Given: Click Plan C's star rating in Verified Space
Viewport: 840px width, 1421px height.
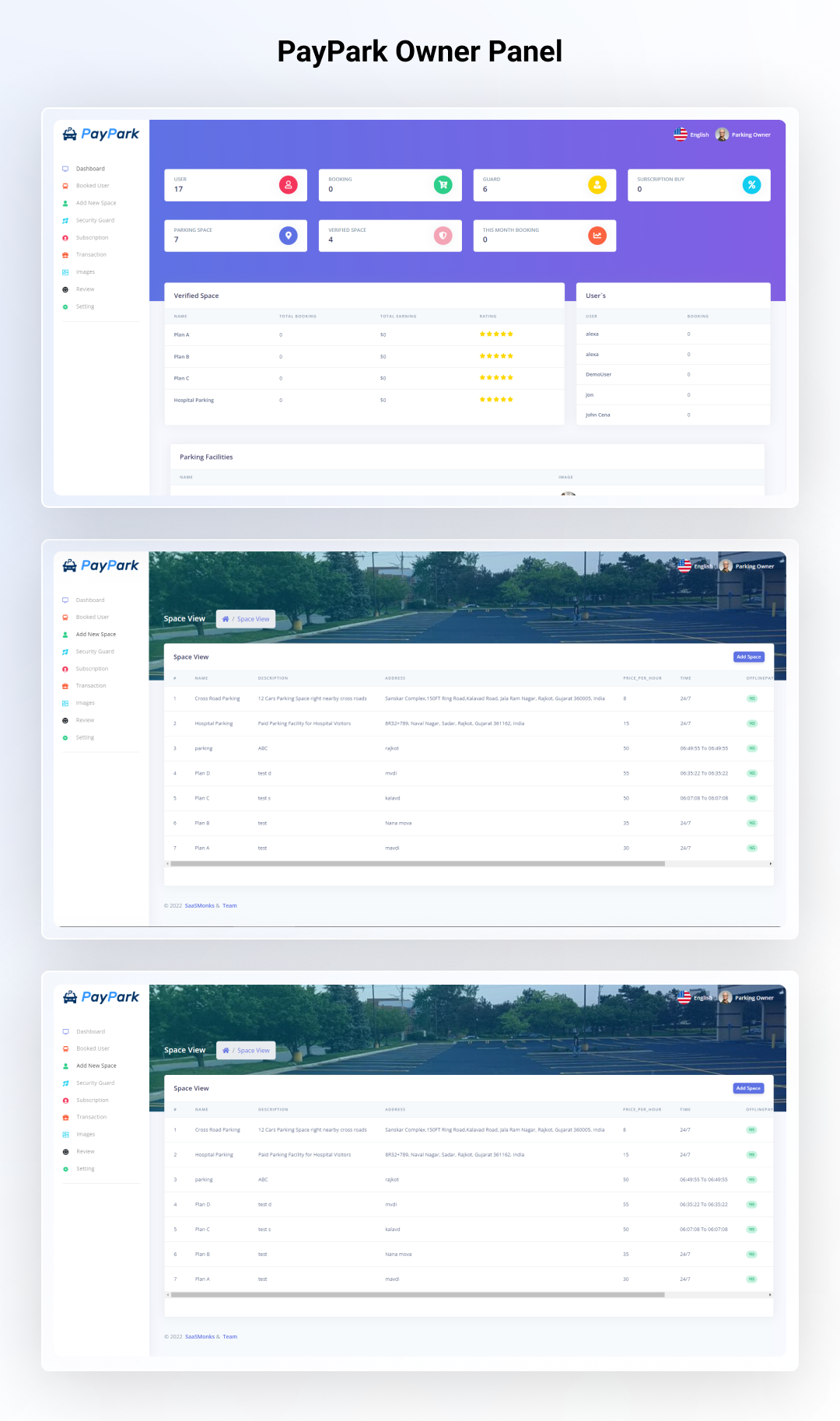Looking at the screenshot, I should click(x=496, y=378).
